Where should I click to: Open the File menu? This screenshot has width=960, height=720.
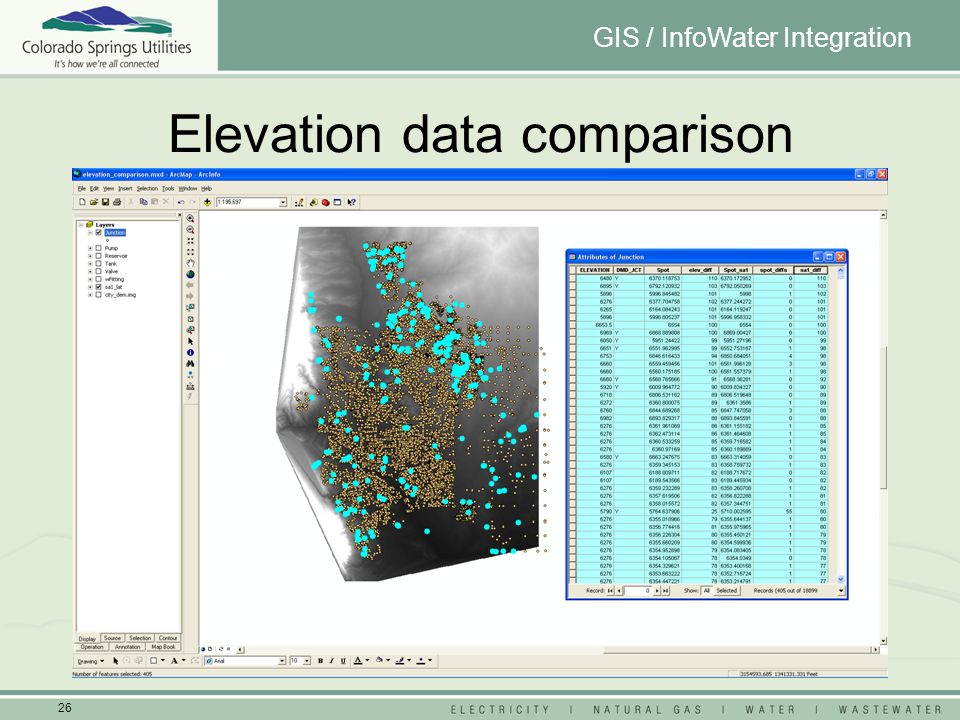[81, 189]
